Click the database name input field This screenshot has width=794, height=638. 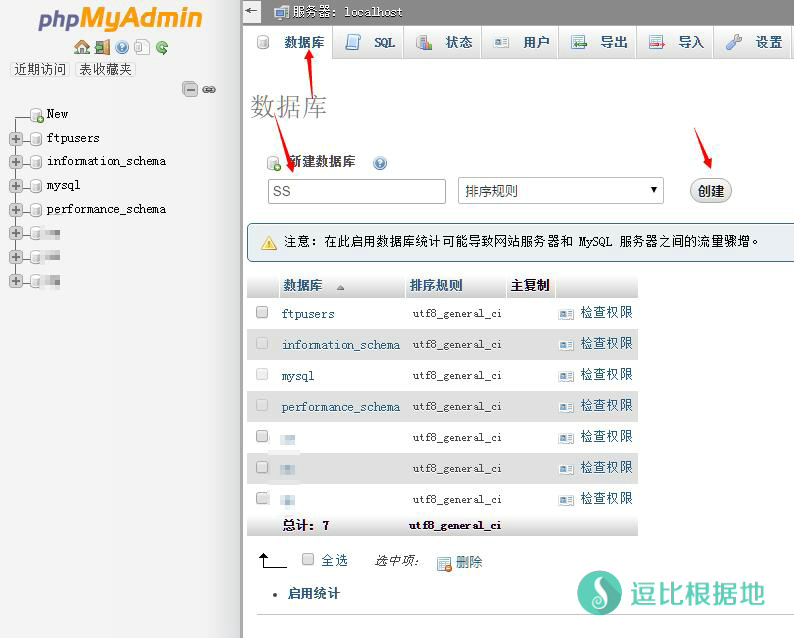356,191
